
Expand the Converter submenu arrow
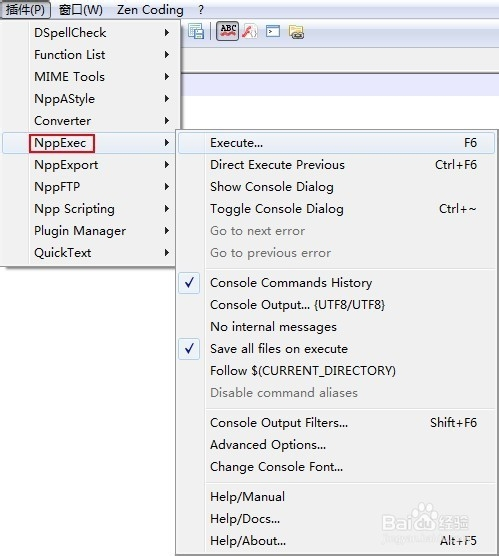(167, 121)
